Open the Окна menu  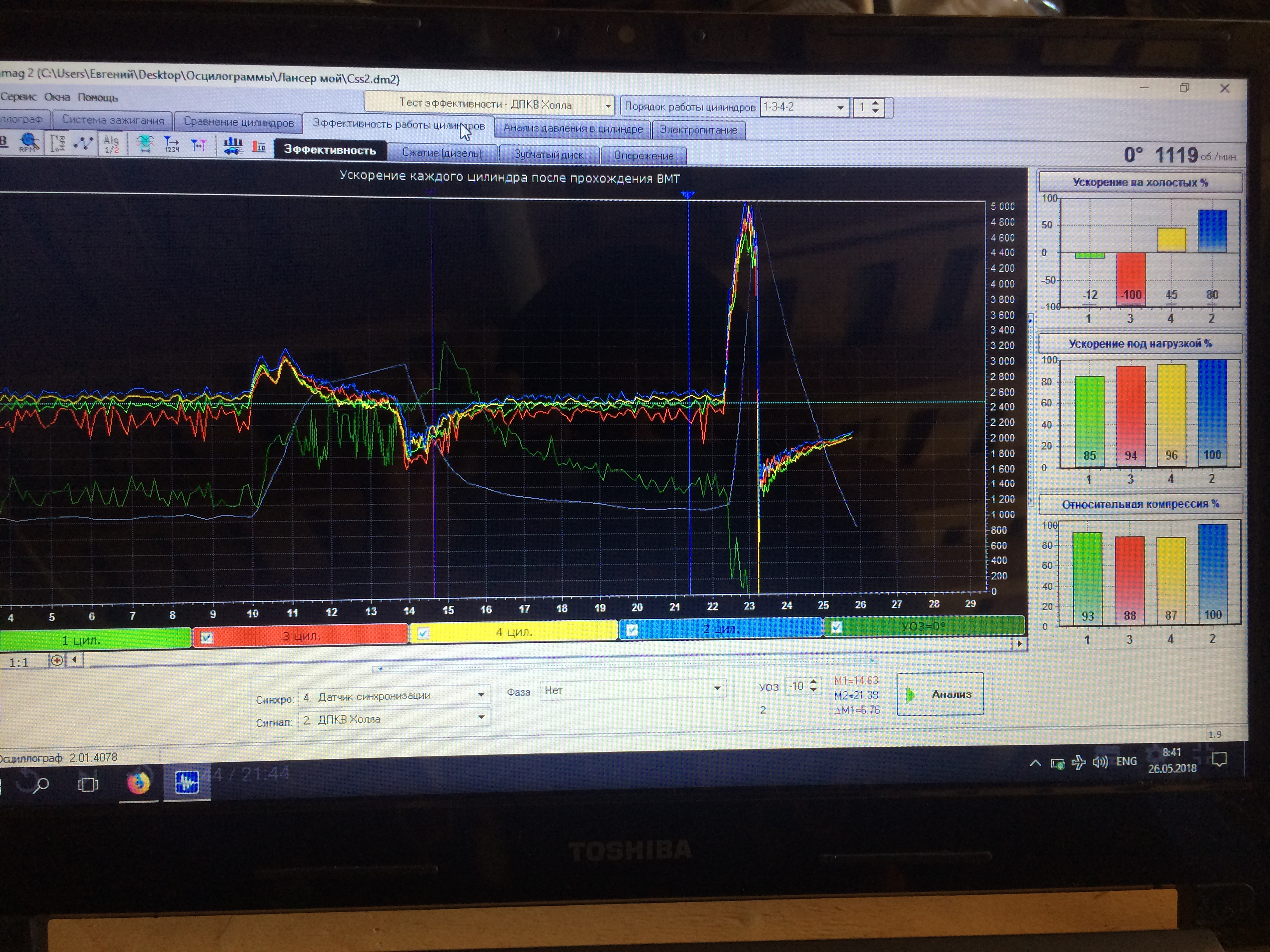click(x=57, y=97)
